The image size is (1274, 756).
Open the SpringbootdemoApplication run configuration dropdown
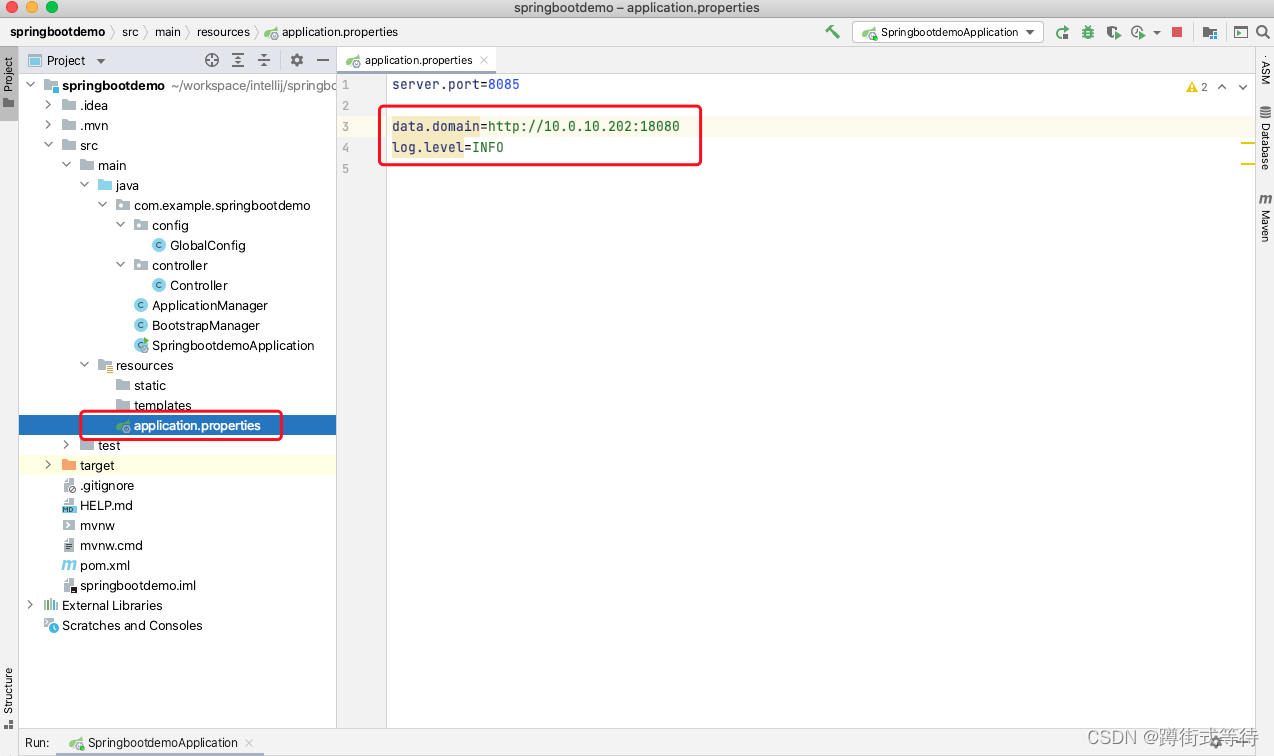(x=947, y=32)
